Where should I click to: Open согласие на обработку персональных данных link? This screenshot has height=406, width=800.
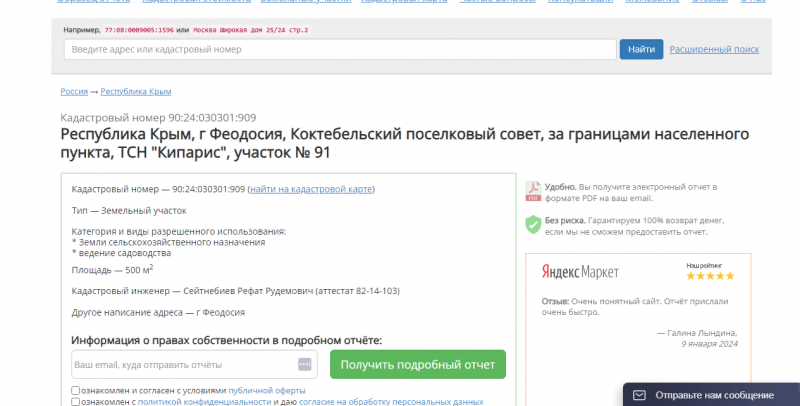(x=391, y=402)
